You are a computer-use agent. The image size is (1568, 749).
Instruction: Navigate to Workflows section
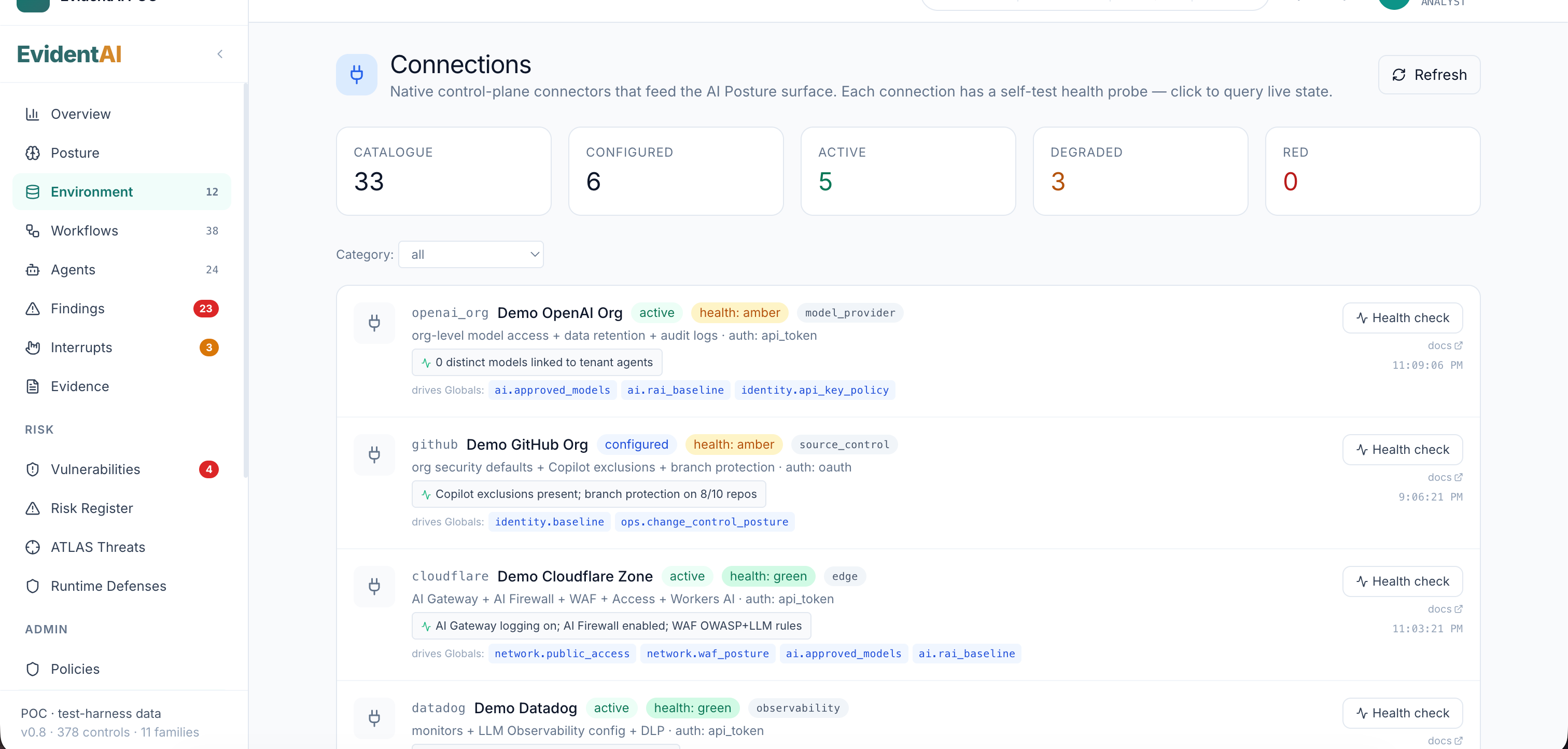click(122, 231)
